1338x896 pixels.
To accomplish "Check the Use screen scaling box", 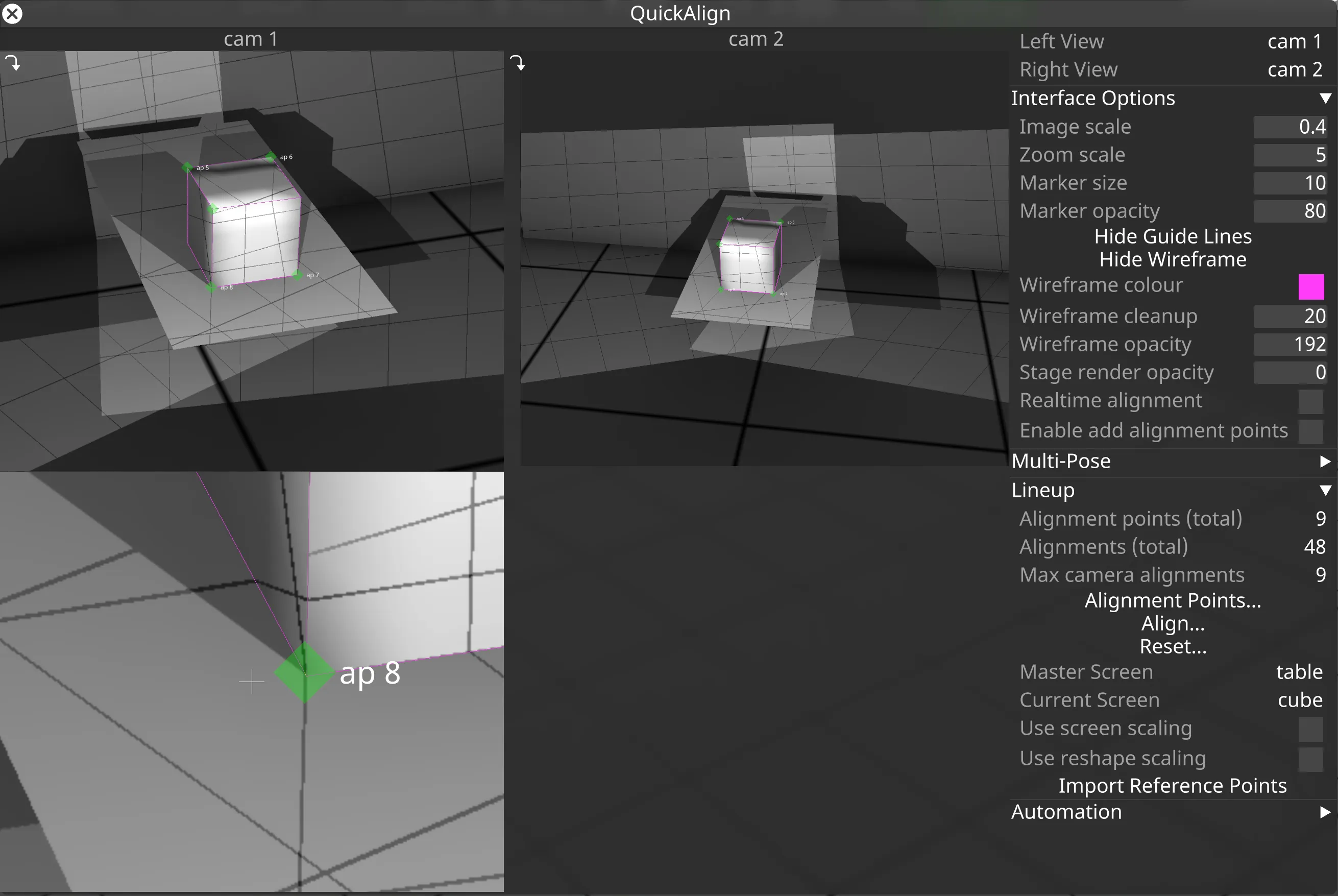I will (x=1310, y=729).
